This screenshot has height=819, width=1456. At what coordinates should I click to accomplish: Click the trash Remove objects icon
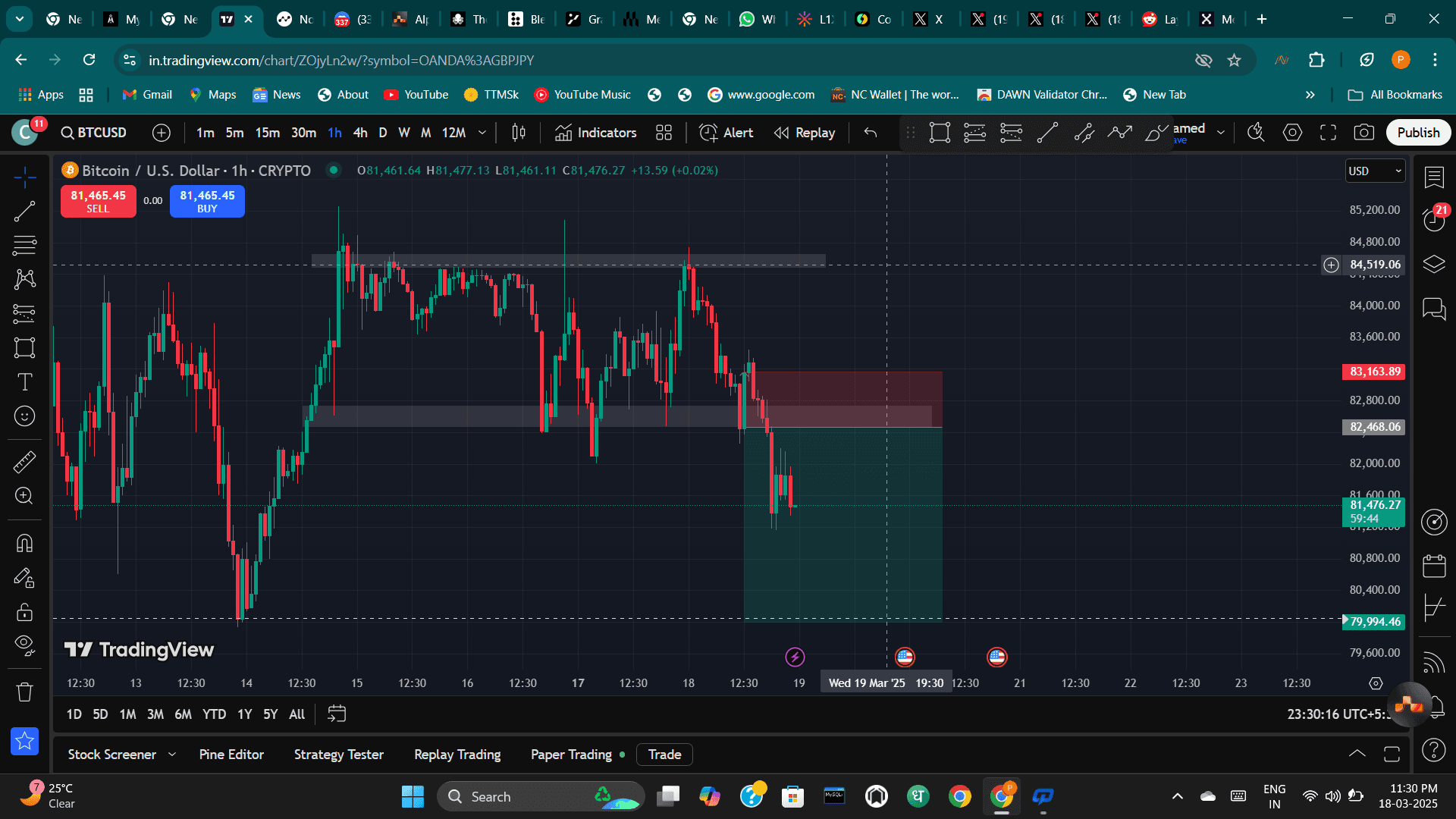24,692
